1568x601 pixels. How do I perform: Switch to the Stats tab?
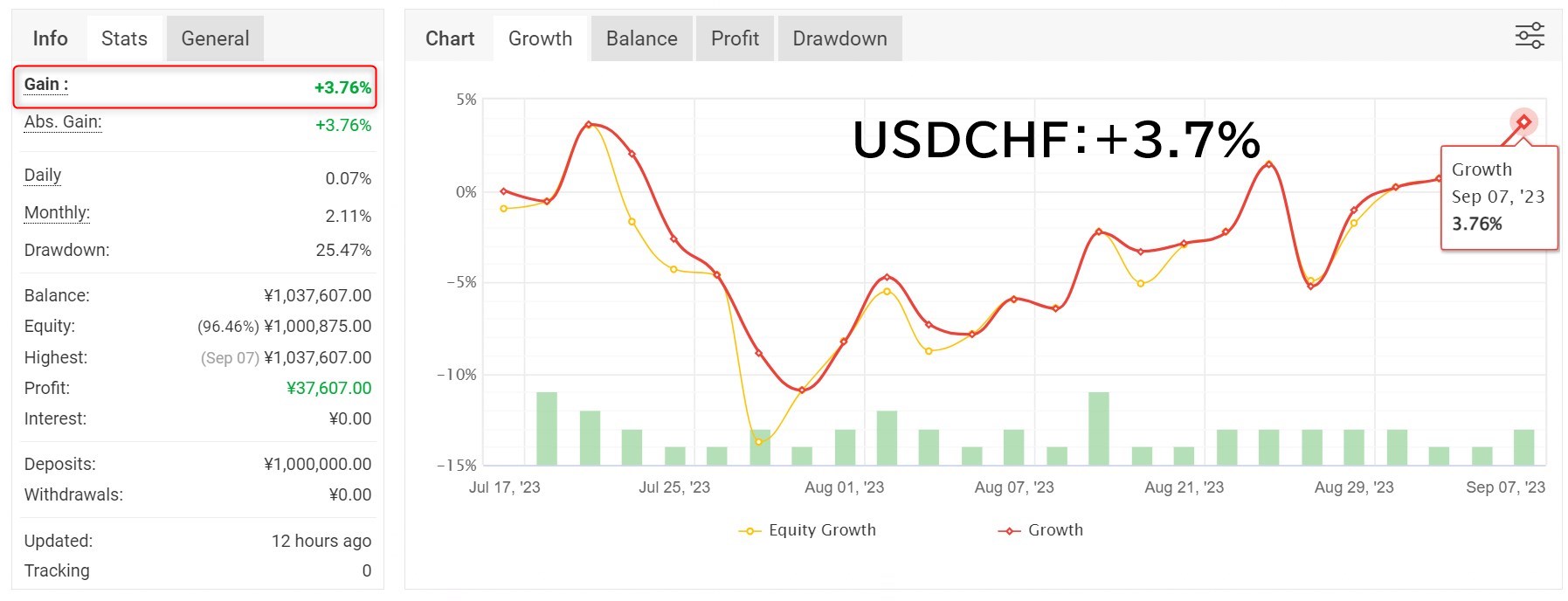click(x=124, y=38)
